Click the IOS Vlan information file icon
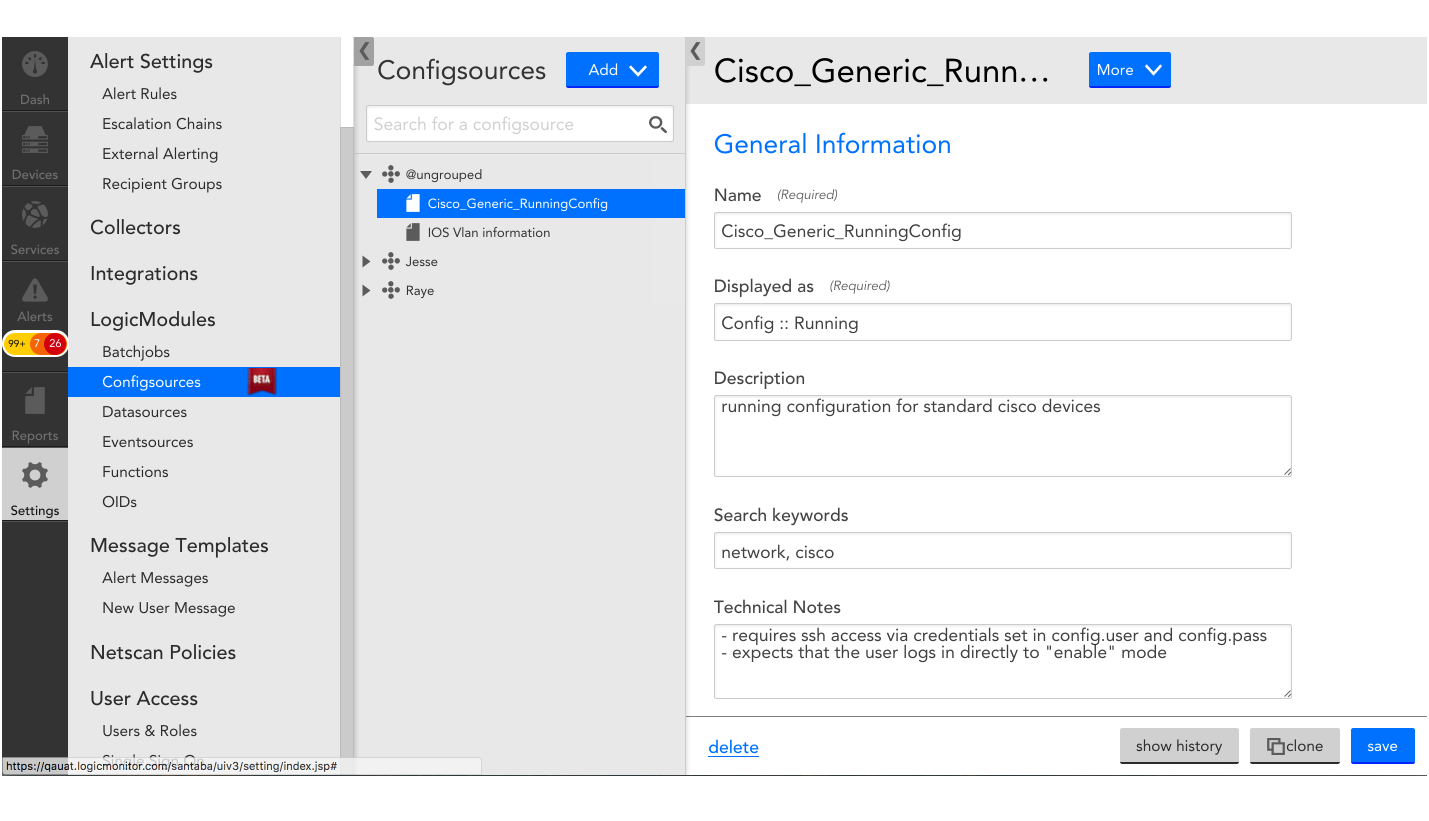Screen dimensions: 1429x821 tap(412, 232)
